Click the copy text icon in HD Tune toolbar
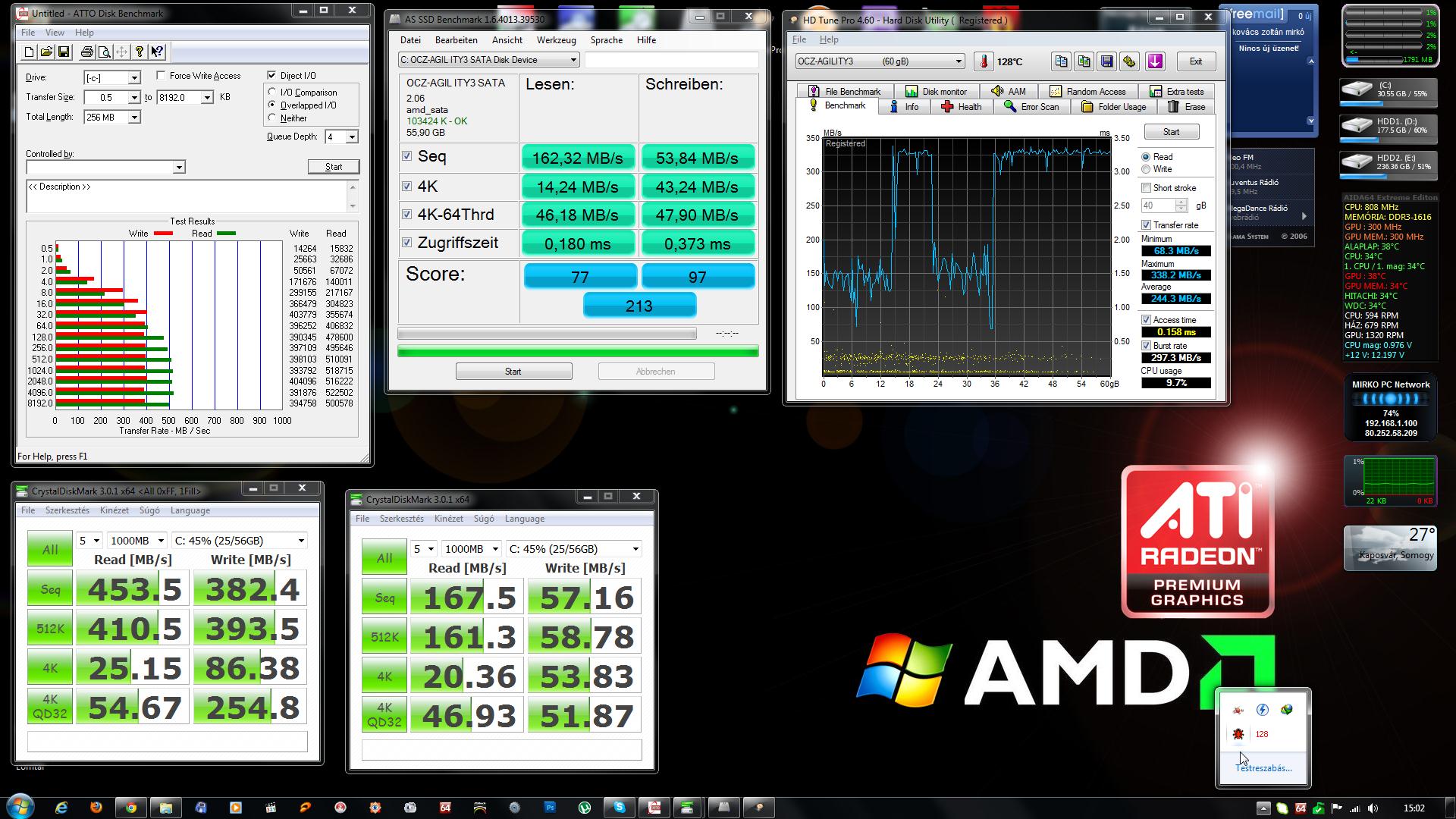This screenshot has height=819, width=1456. click(1061, 62)
